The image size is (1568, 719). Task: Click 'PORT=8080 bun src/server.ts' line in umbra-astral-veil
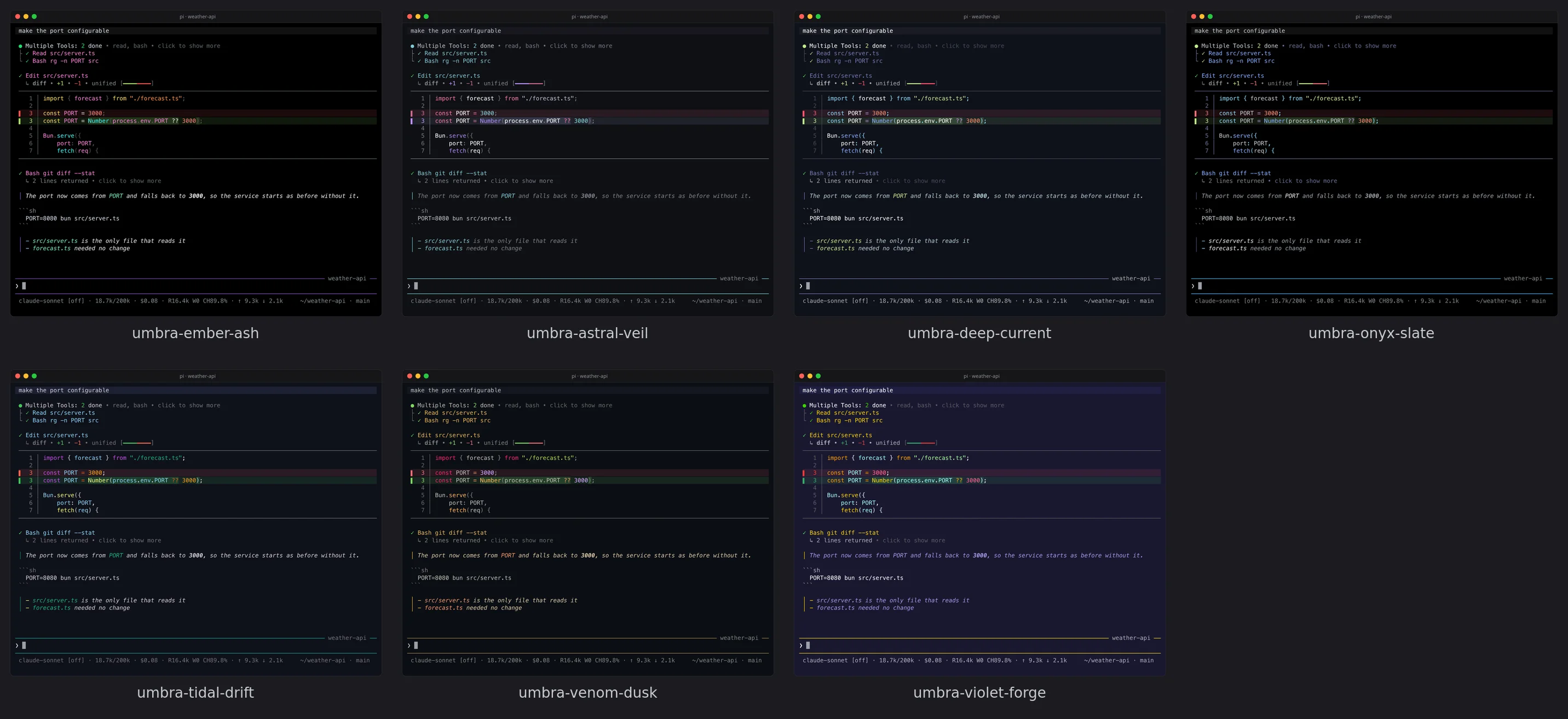pos(464,218)
